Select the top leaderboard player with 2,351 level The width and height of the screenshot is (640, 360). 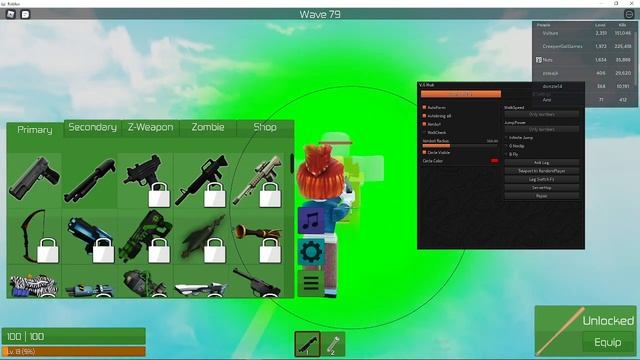[584, 33]
